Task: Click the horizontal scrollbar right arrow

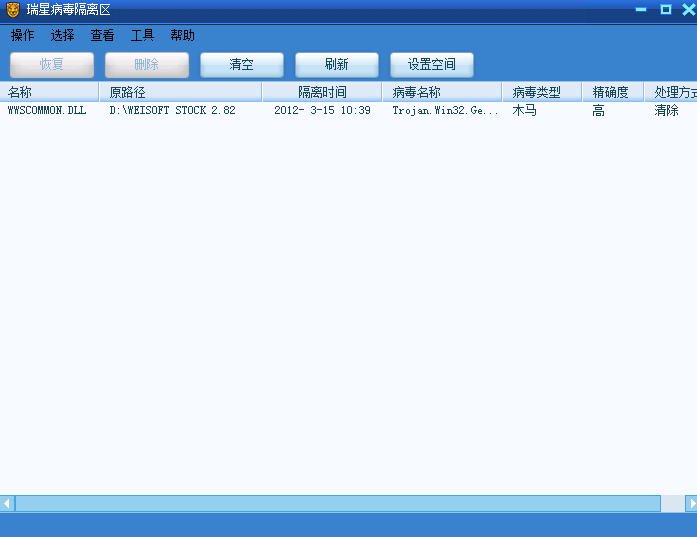Action: click(691, 504)
